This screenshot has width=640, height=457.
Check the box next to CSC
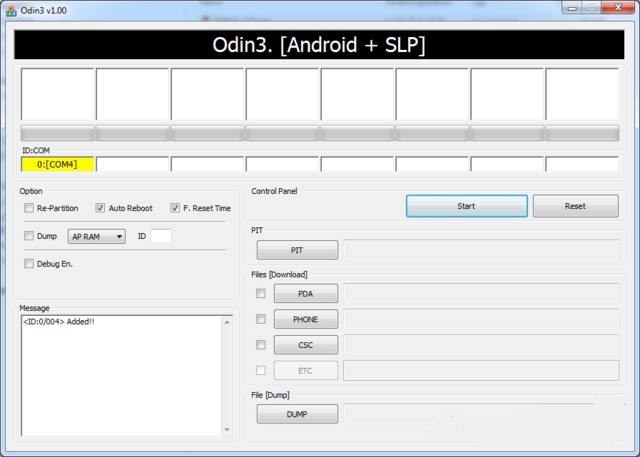tap(261, 345)
